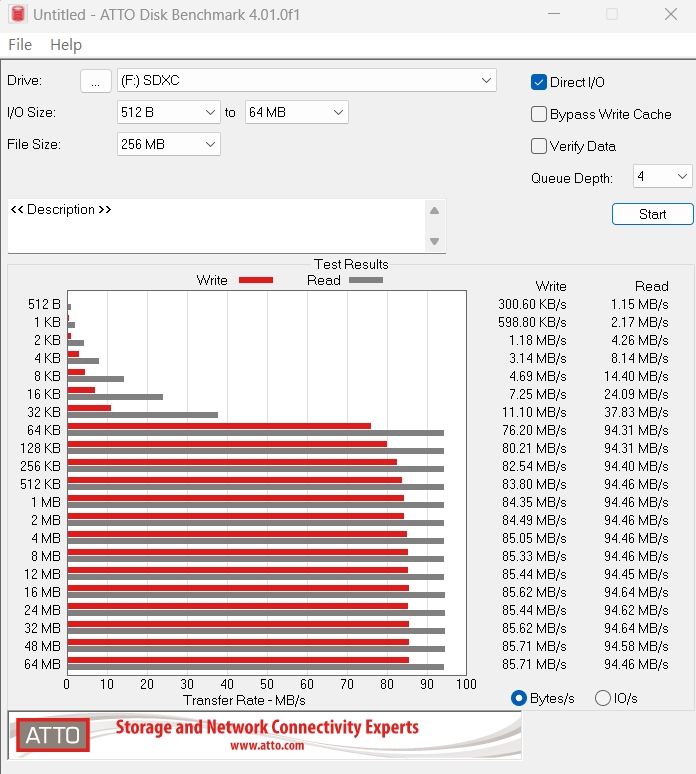This screenshot has height=774, width=696.
Task: Click the ATTO logo in the banner
Action: (x=52, y=735)
